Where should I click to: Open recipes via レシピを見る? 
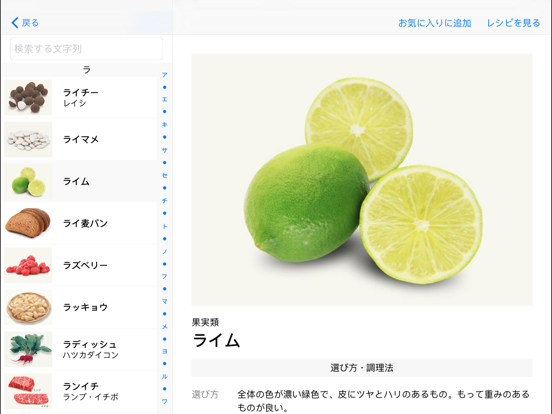513,23
